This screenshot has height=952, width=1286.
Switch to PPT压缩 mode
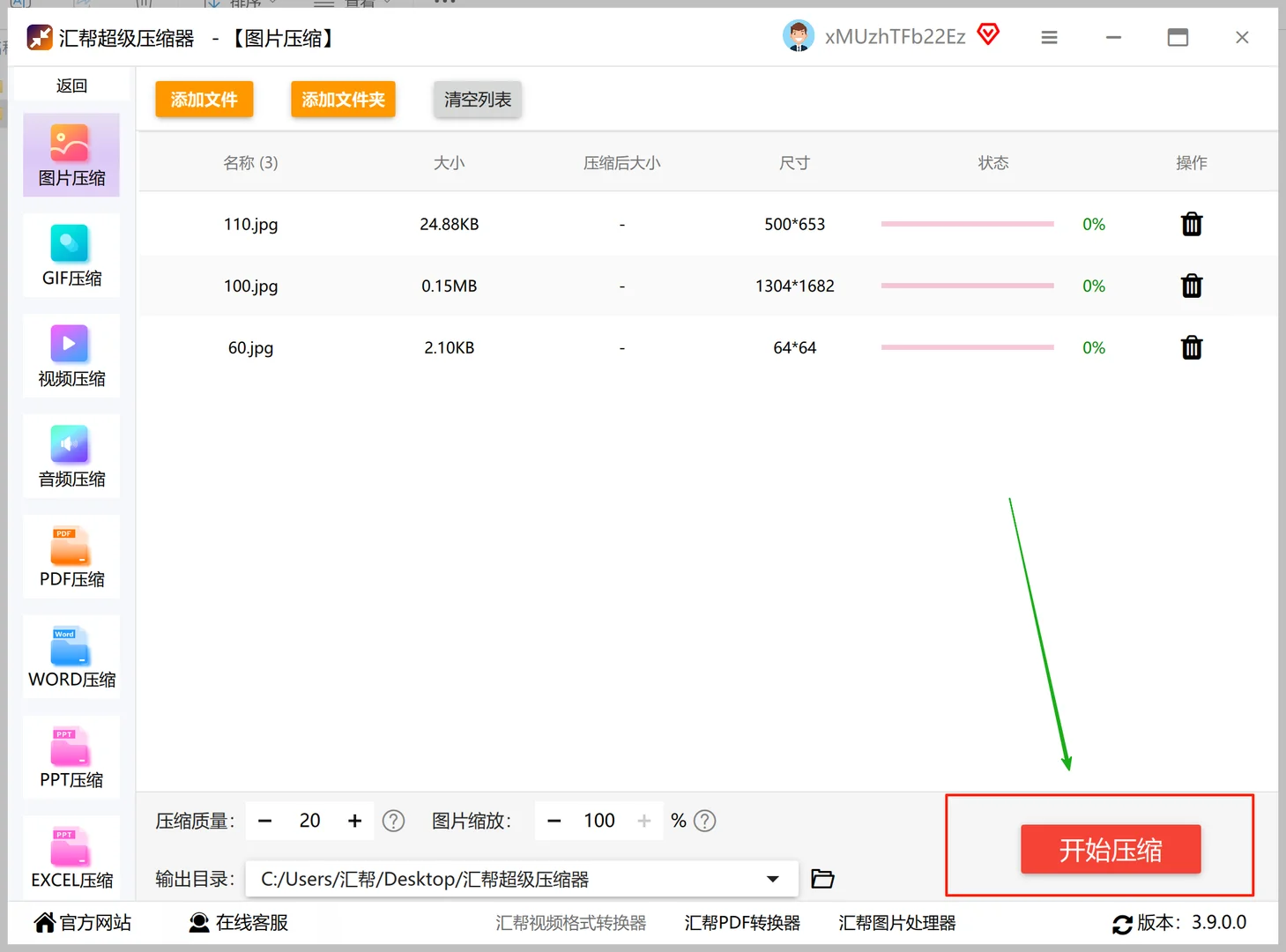click(71, 756)
